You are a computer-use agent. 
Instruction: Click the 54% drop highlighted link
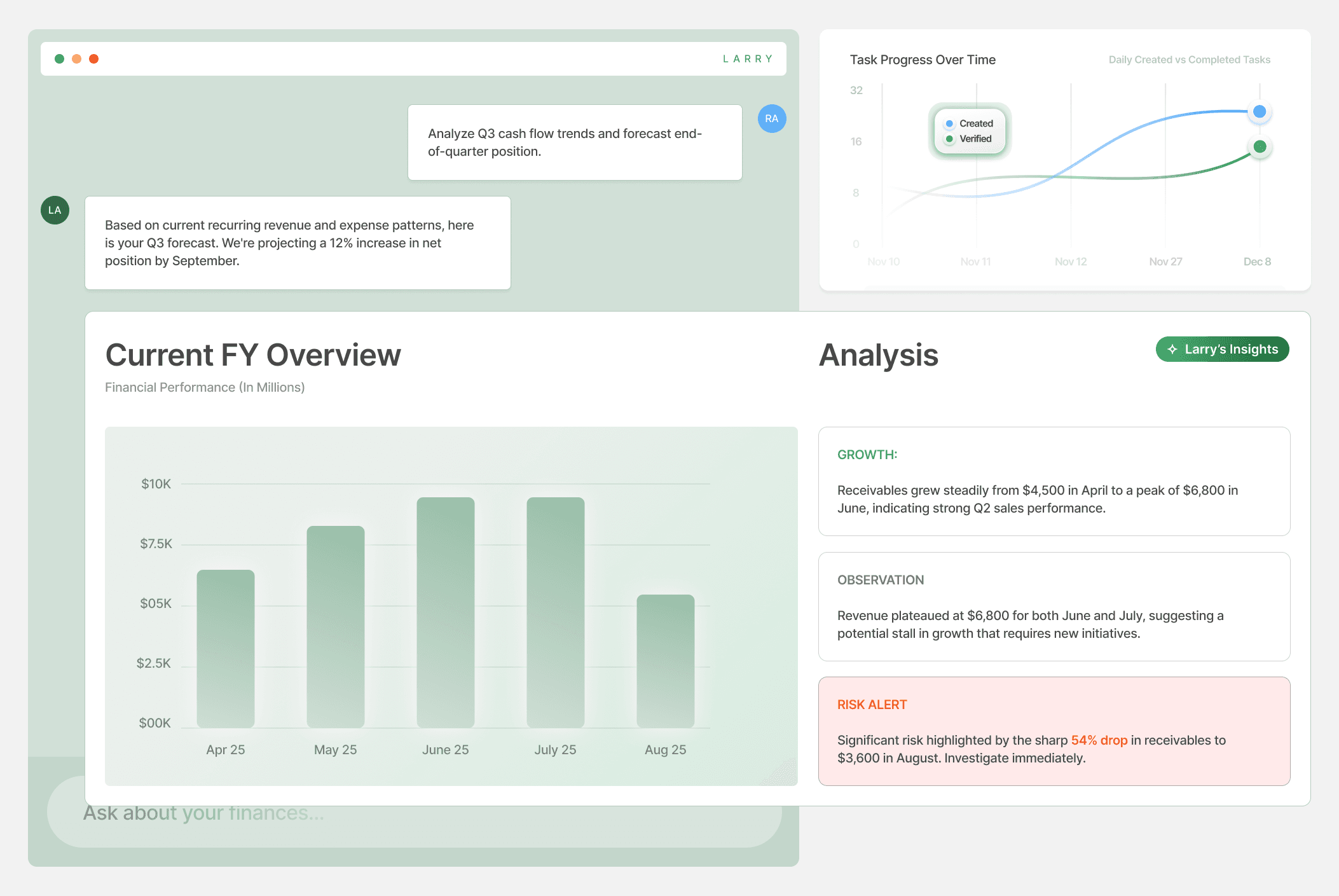tap(1099, 740)
